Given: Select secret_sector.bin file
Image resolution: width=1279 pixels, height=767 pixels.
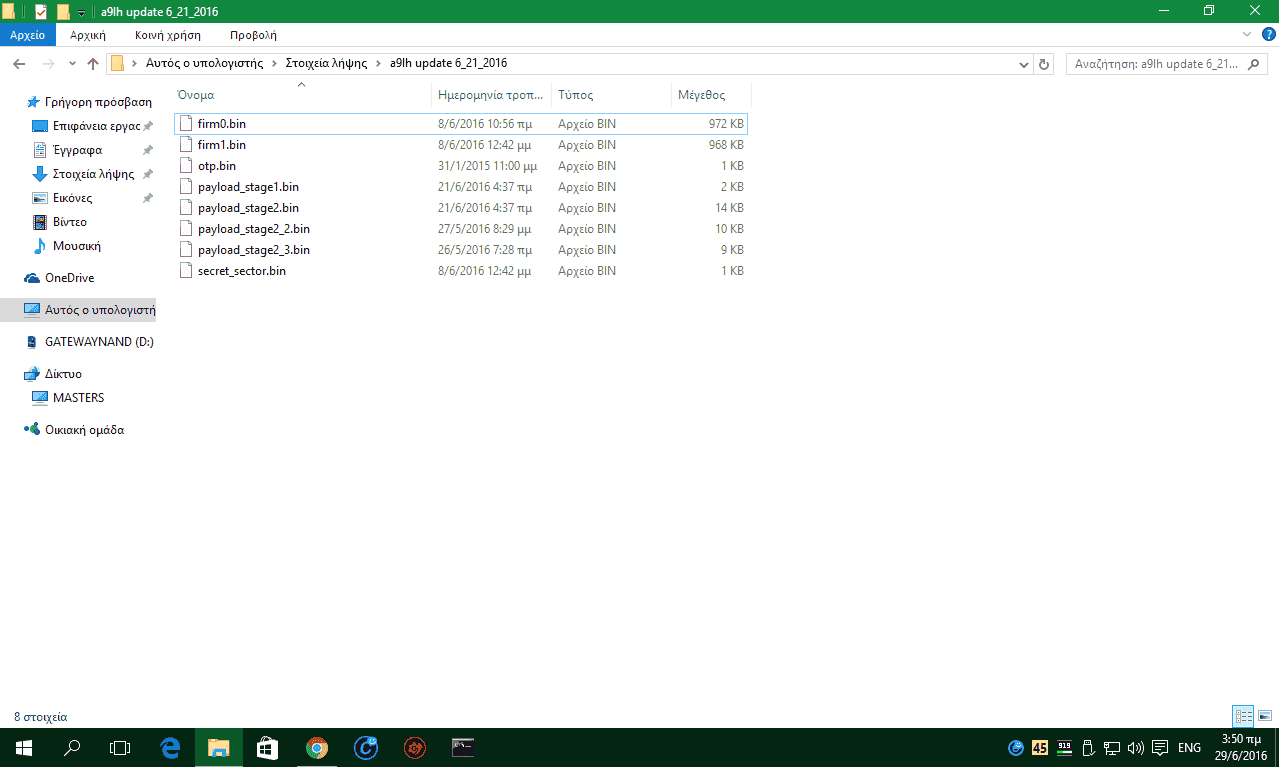Looking at the screenshot, I should tap(460, 271).
